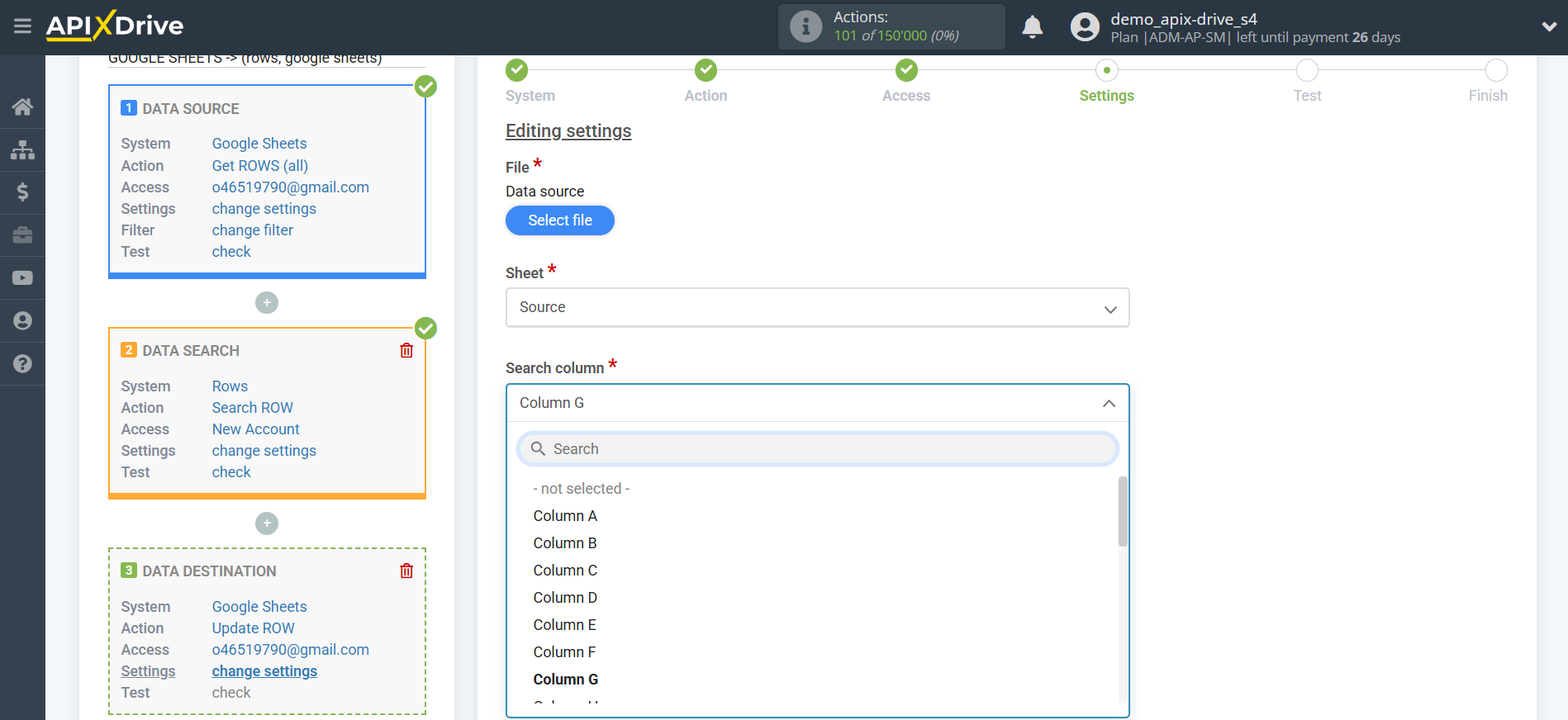Open Google Sheets link in Data Source
The width and height of the screenshot is (1568, 720).
[259, 144]
